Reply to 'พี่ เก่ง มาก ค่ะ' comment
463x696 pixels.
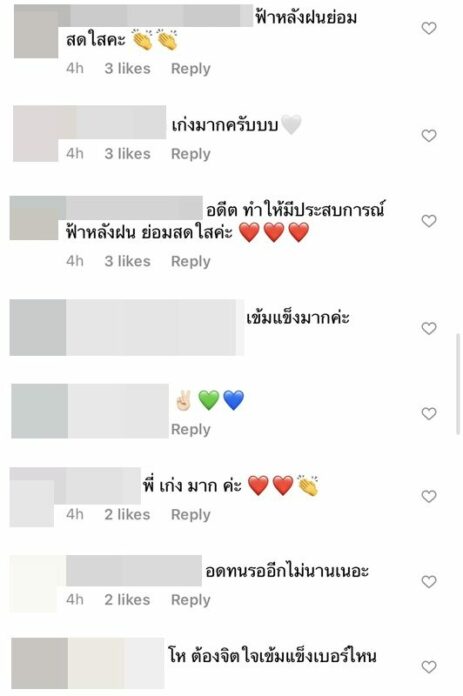pos(191,515)
